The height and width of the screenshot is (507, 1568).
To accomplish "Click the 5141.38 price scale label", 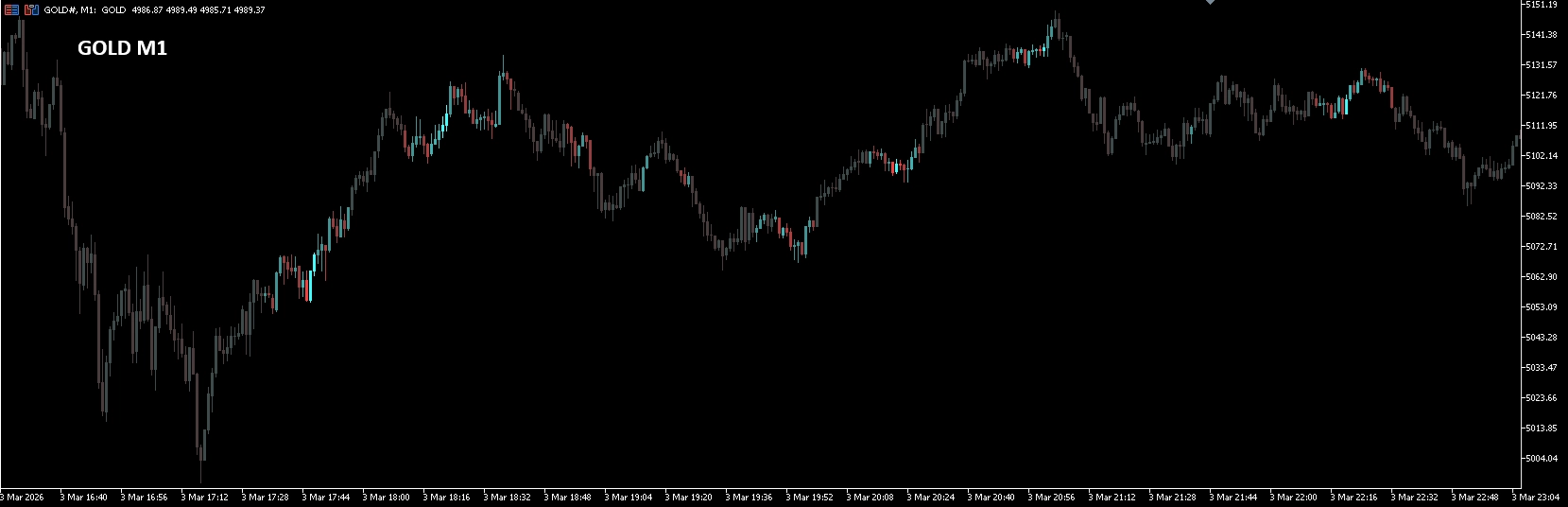I will coord(1541,35).
